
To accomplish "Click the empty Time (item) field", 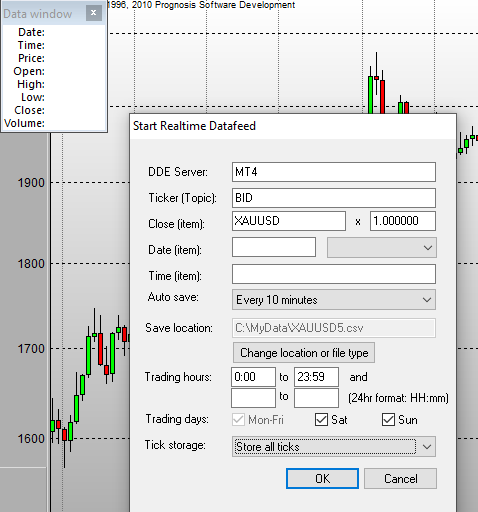I will click(334, 274).
